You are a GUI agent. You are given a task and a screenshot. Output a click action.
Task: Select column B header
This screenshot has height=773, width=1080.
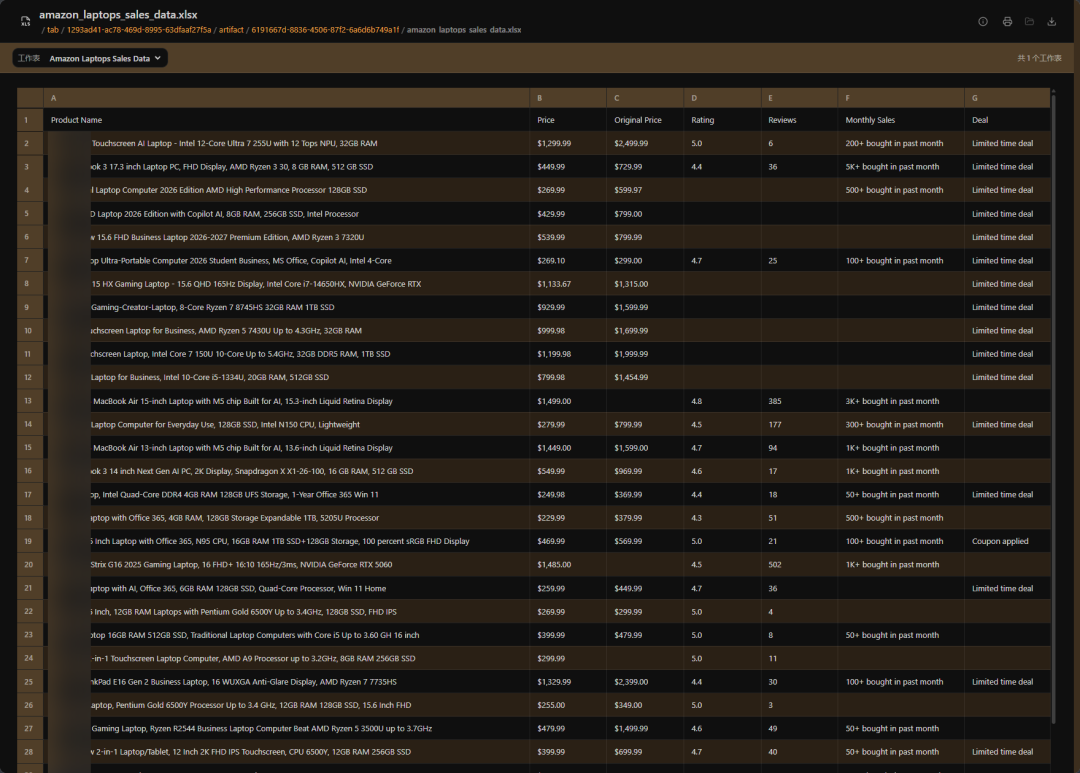pyautogui.click(x=568, y=98)
